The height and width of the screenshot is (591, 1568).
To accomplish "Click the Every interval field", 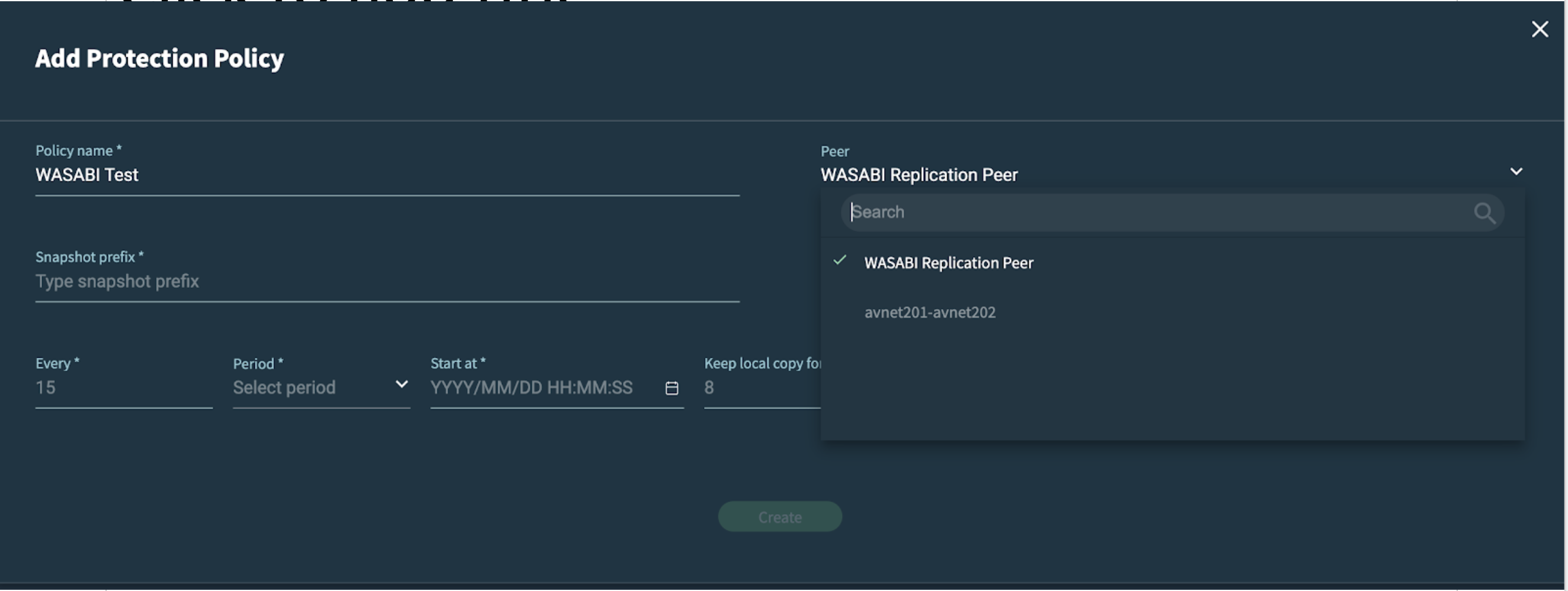I will click(x=124, y=387).
